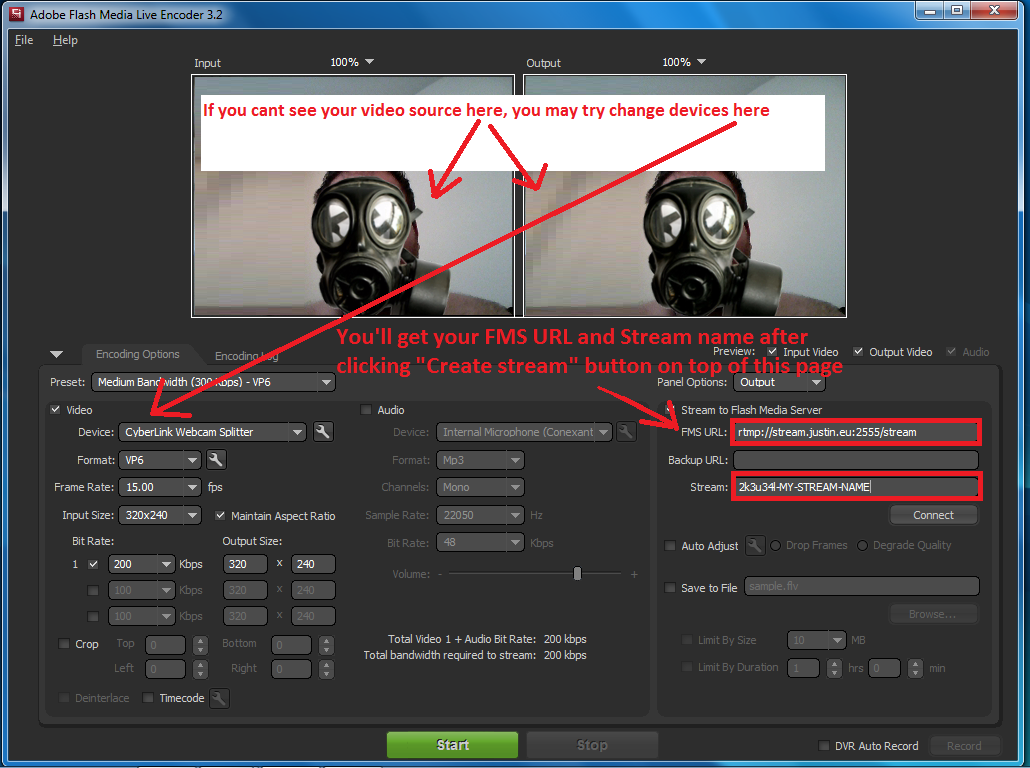Click the Stop button
Viewport: 1030px width, 768px height.
(592, 744)
